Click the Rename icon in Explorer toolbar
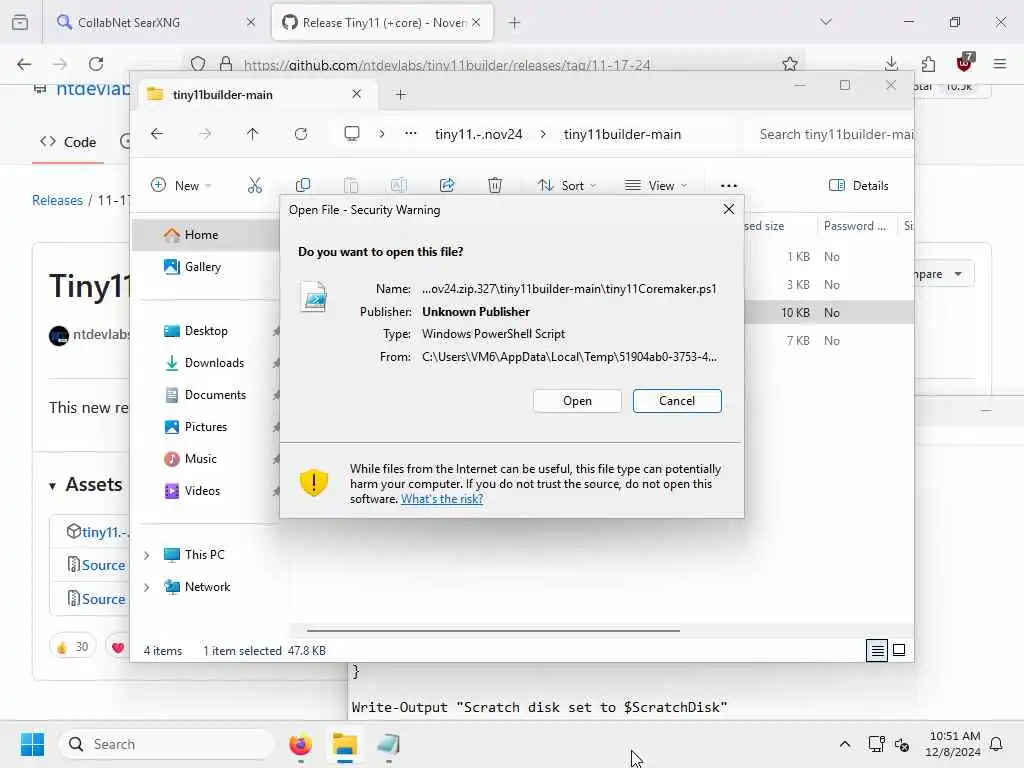Image resolution: width=1024 pixels, height=768 pixels. pyautogui.click(x=398, y=185)
